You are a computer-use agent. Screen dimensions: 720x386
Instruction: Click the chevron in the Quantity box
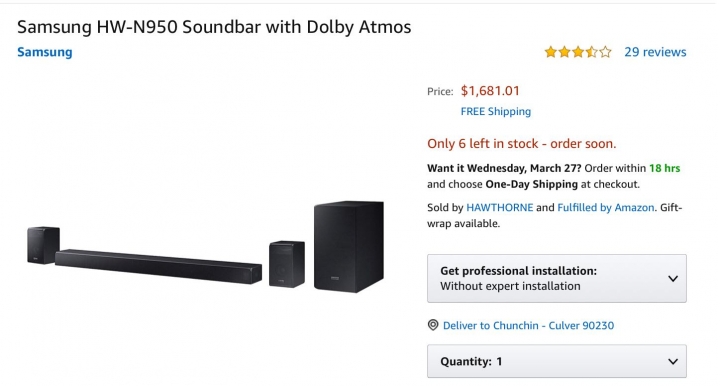[673, 362]
